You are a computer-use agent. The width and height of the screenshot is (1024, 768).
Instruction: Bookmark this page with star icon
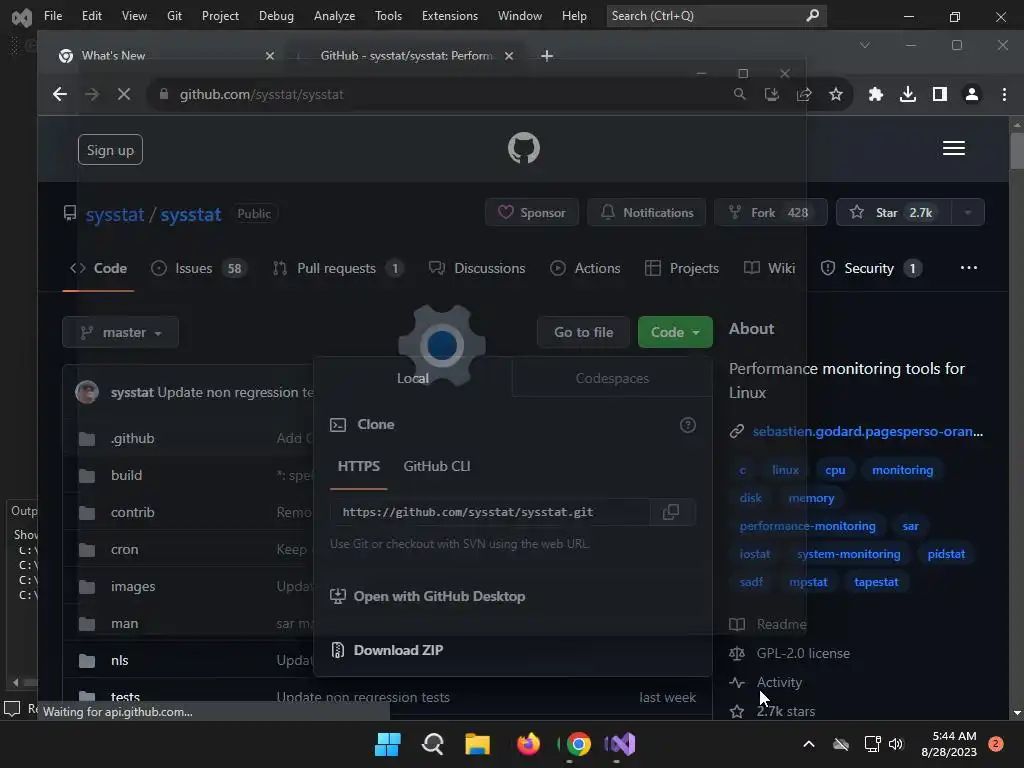click(x=836, y=95)
